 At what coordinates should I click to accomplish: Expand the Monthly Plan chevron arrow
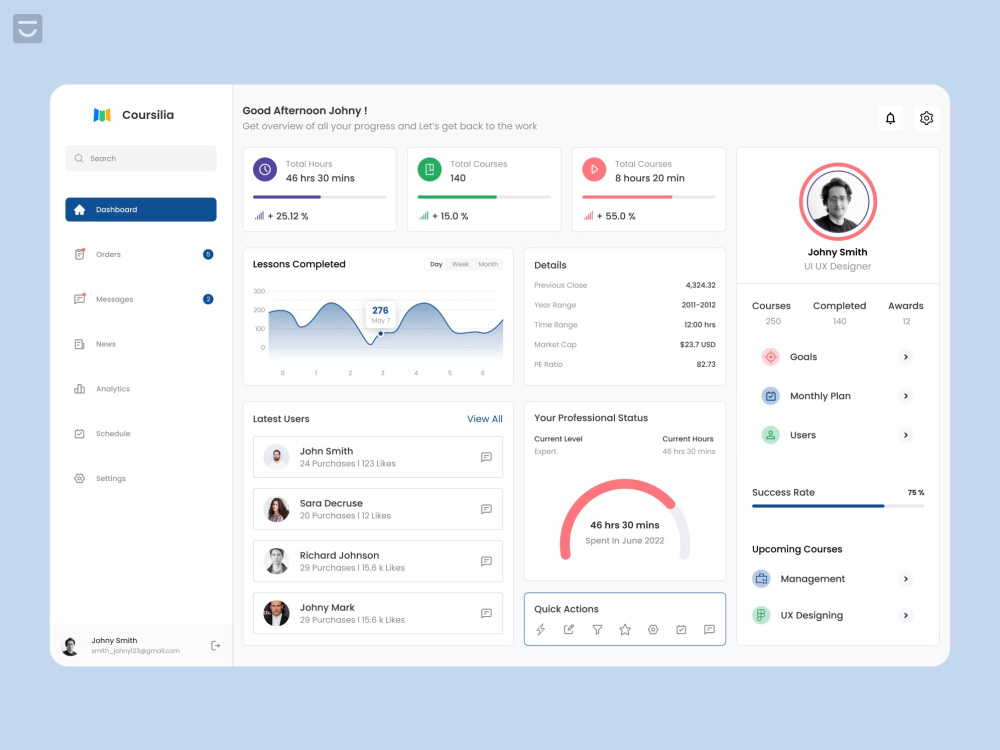[x=906, y=396]
